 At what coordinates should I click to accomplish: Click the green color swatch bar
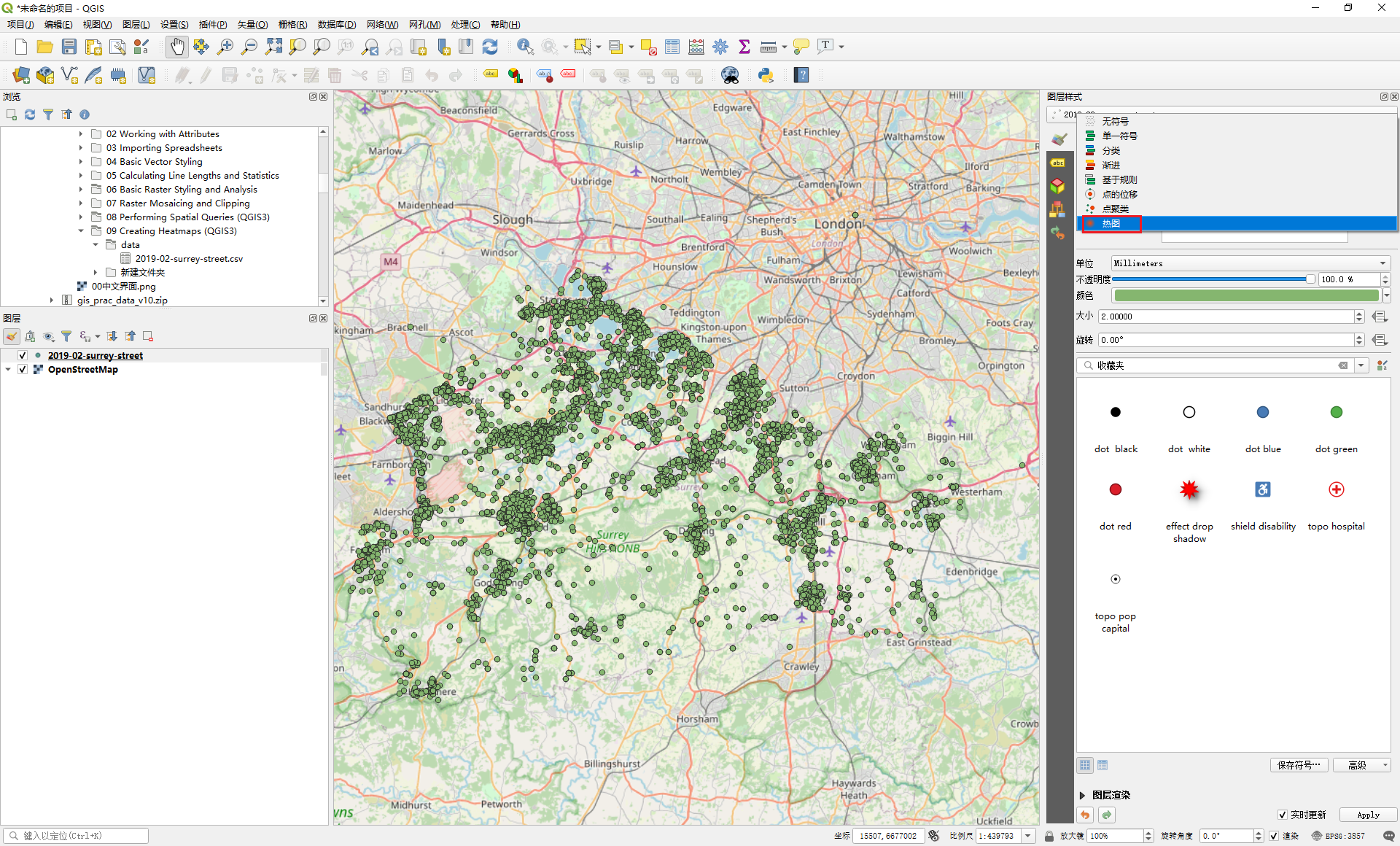pos(1246,295)
